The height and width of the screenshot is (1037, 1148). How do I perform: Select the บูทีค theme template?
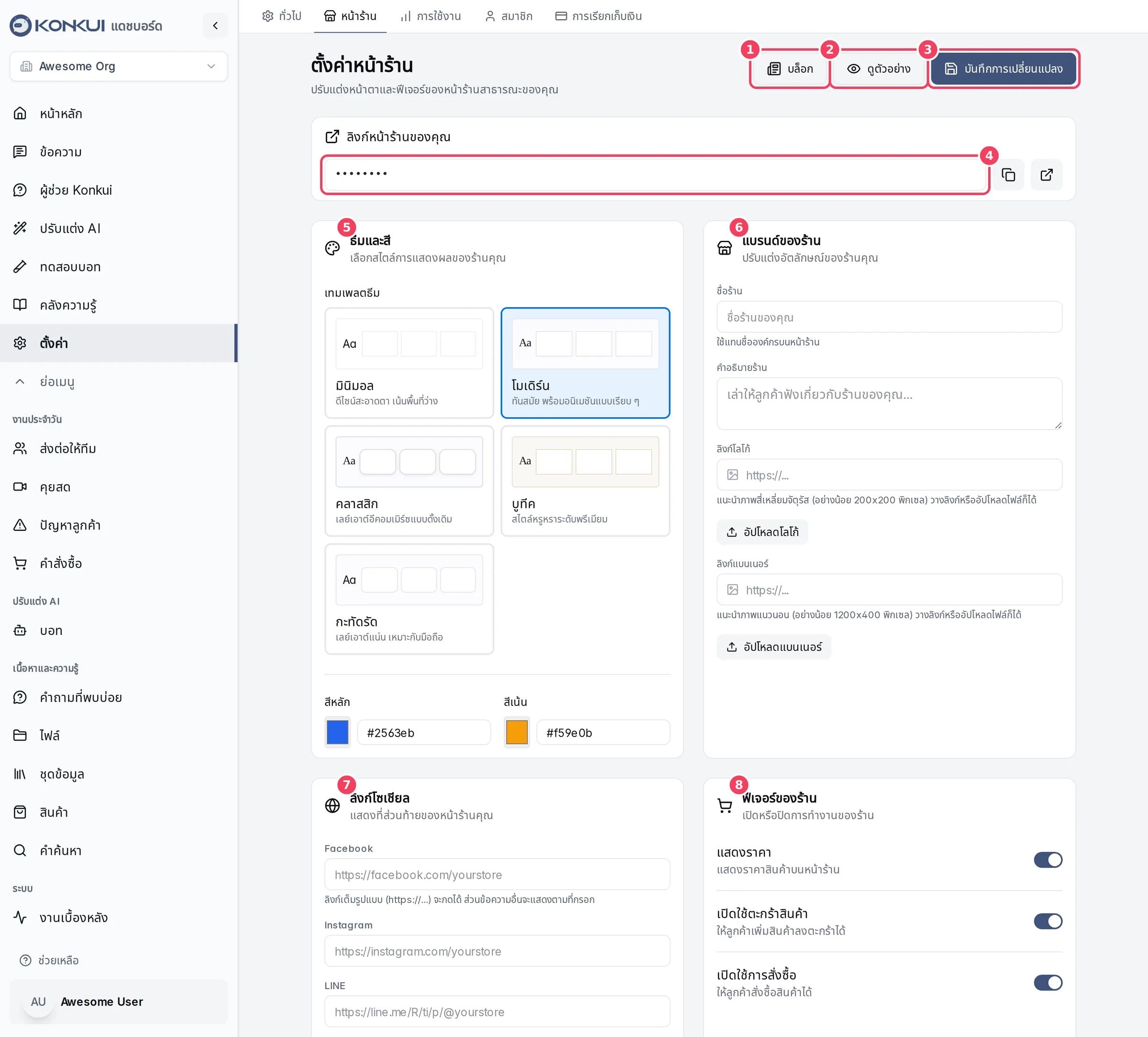click(x=585, y=481)
